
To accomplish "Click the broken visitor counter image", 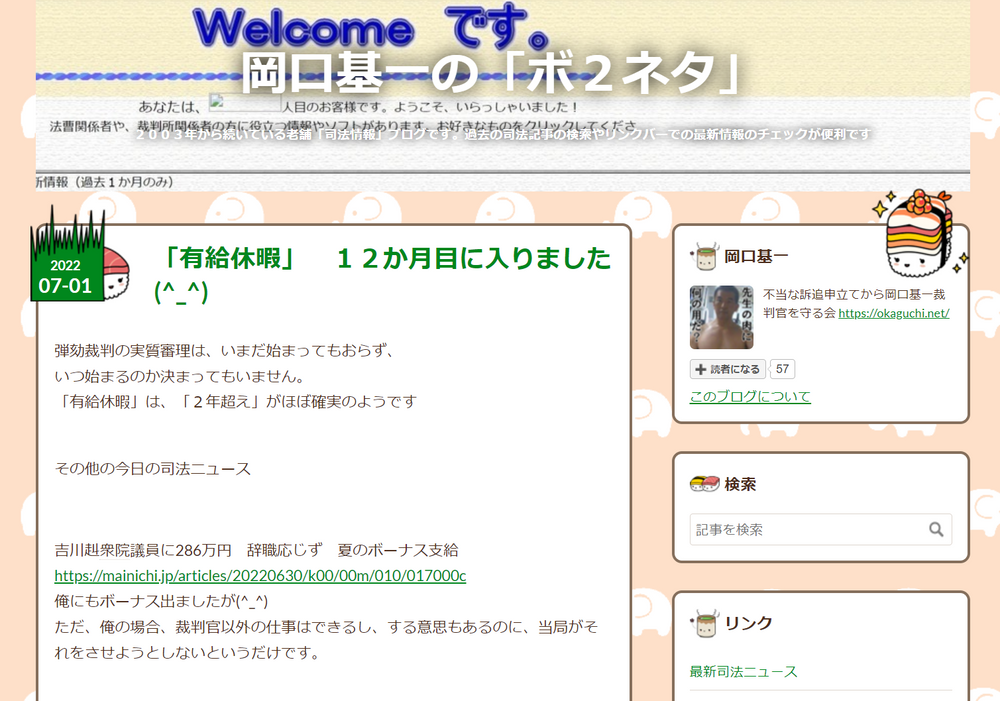I will (244, 103).
